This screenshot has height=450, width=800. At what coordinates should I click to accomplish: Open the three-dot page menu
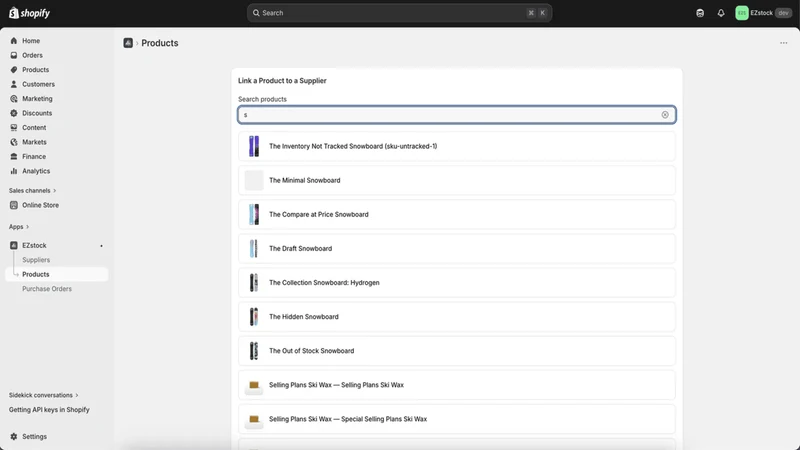(784, 43)
